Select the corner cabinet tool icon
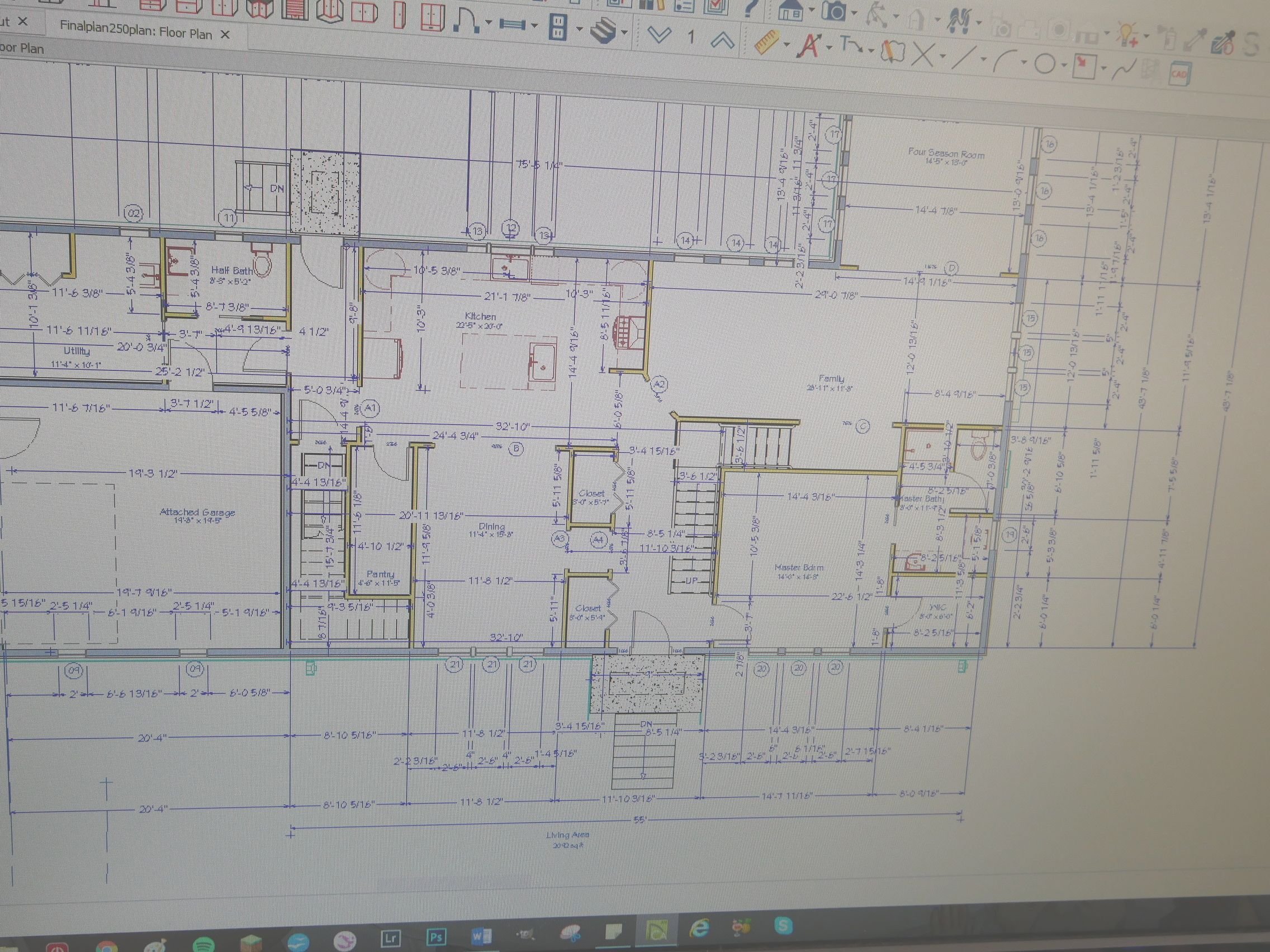Screen dimensions: 1270x952 pos(259,8)
